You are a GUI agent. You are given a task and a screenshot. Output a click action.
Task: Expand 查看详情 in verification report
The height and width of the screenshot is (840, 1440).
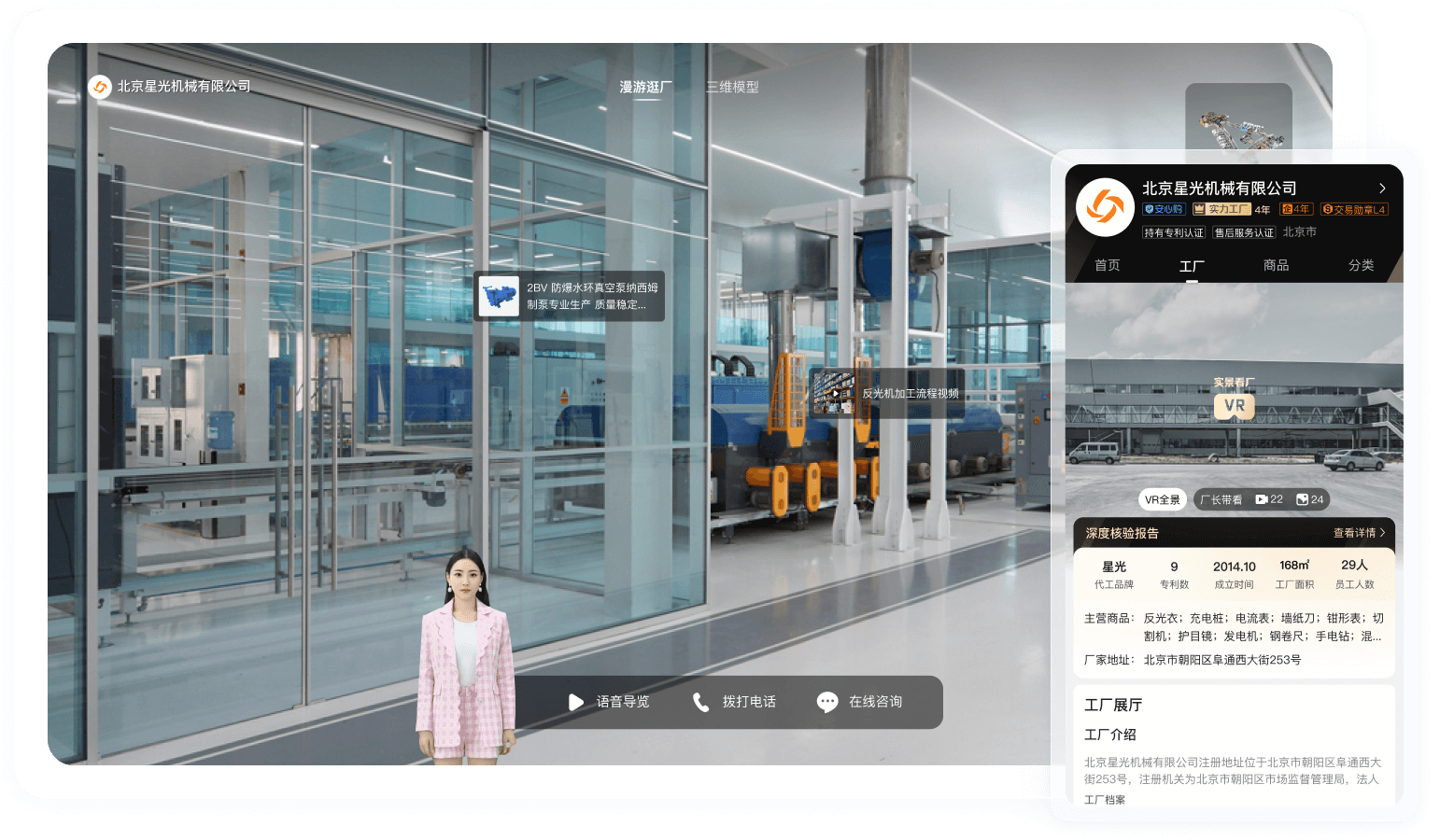1359,533
